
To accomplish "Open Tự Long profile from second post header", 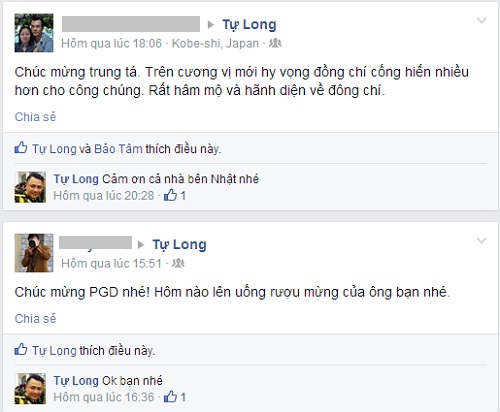I will 179,245.
